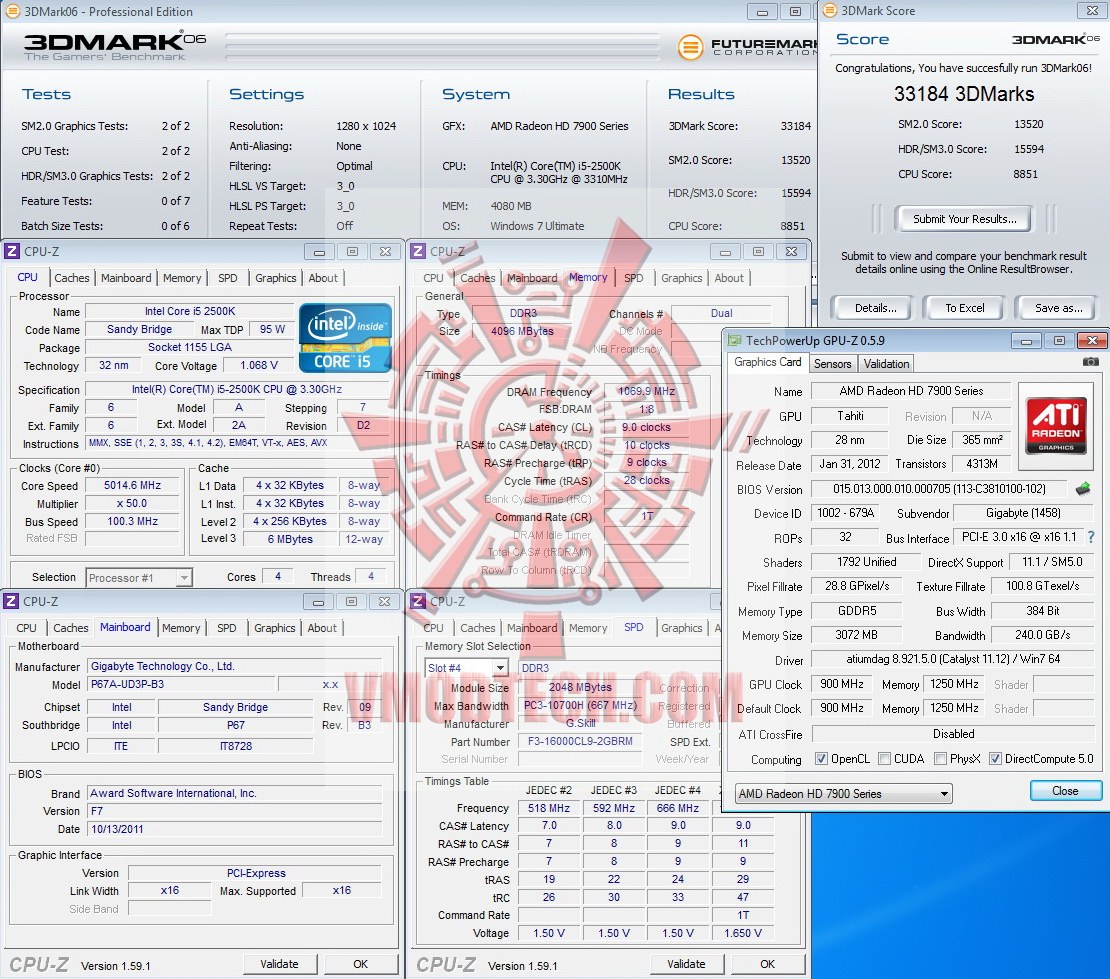Click GPU-Z screenshot camera icon

tap(1090, 362)
